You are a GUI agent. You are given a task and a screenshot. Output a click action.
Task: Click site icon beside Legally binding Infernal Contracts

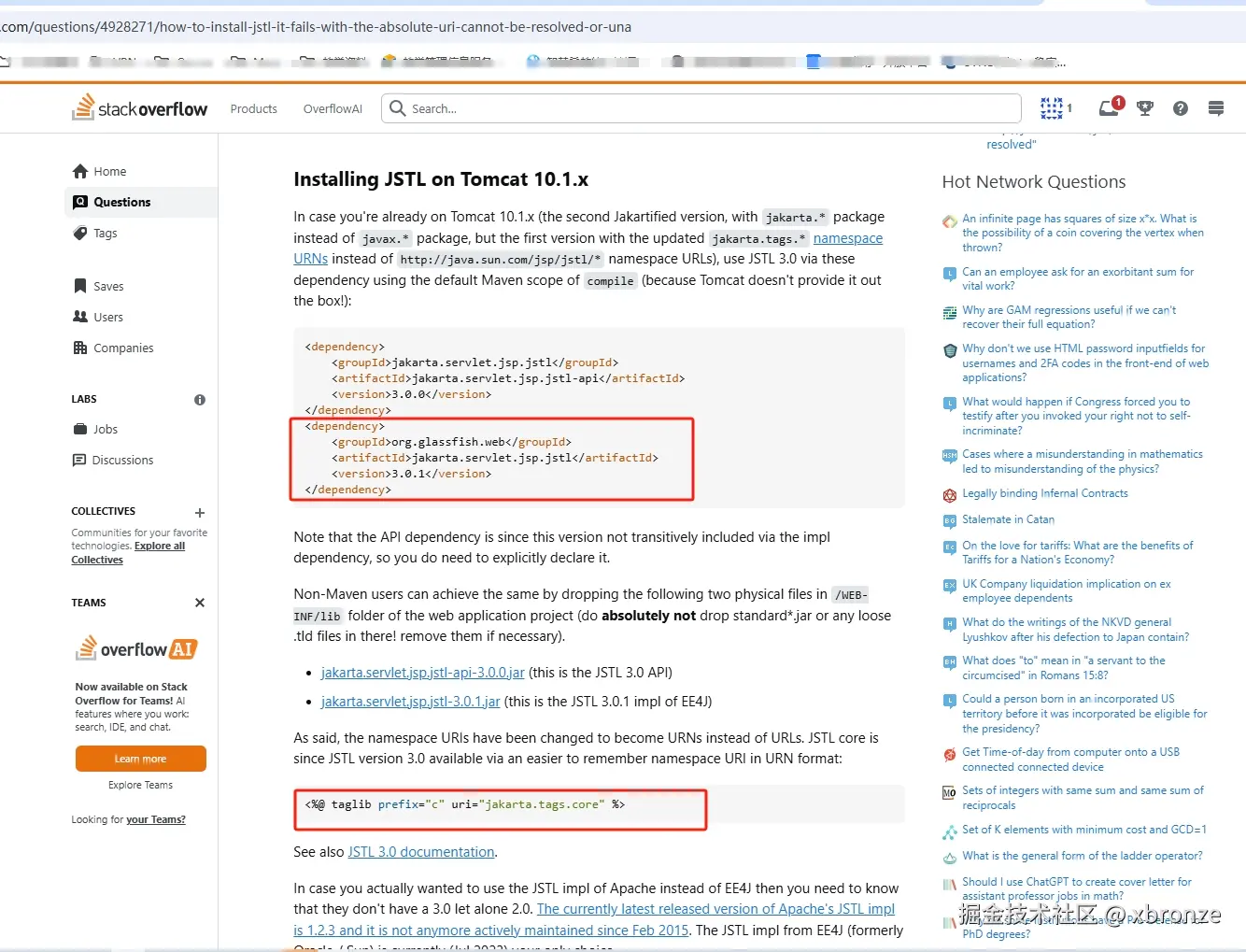pos(949,494)
